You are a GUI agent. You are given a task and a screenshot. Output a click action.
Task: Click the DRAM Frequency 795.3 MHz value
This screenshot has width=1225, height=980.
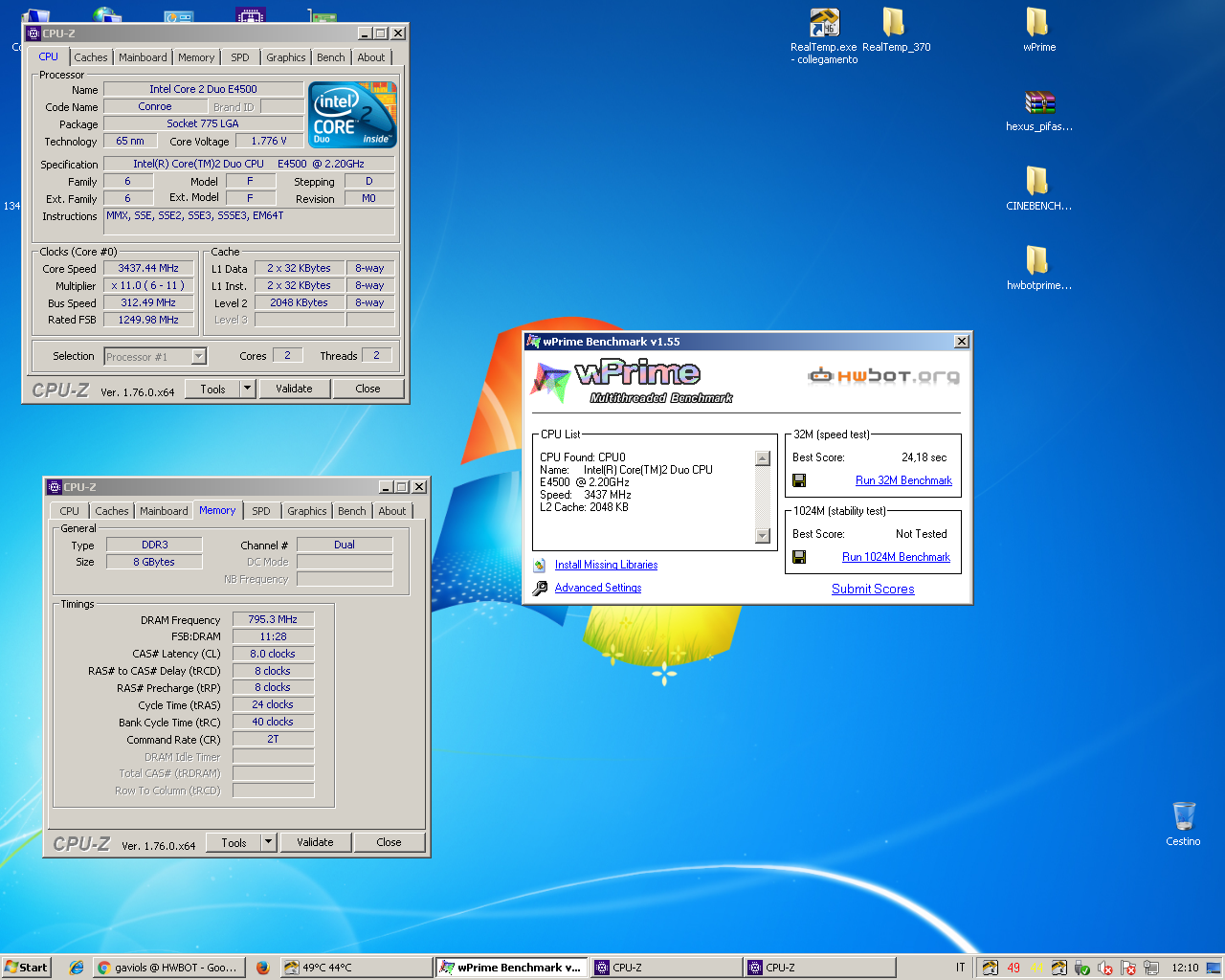(273, 619)
